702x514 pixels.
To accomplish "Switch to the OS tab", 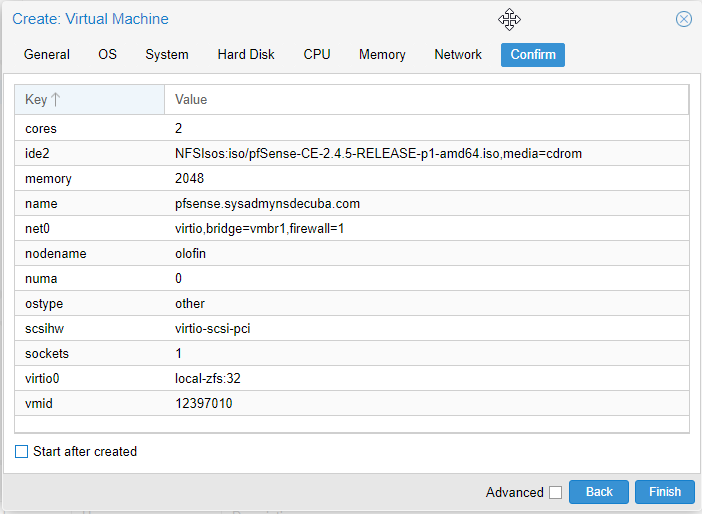I will (107, 55).
